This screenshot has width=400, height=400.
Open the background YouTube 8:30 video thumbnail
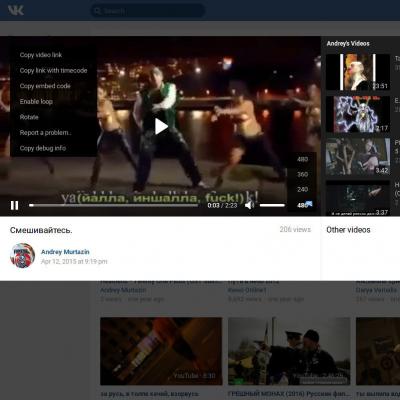pos(161,351)
